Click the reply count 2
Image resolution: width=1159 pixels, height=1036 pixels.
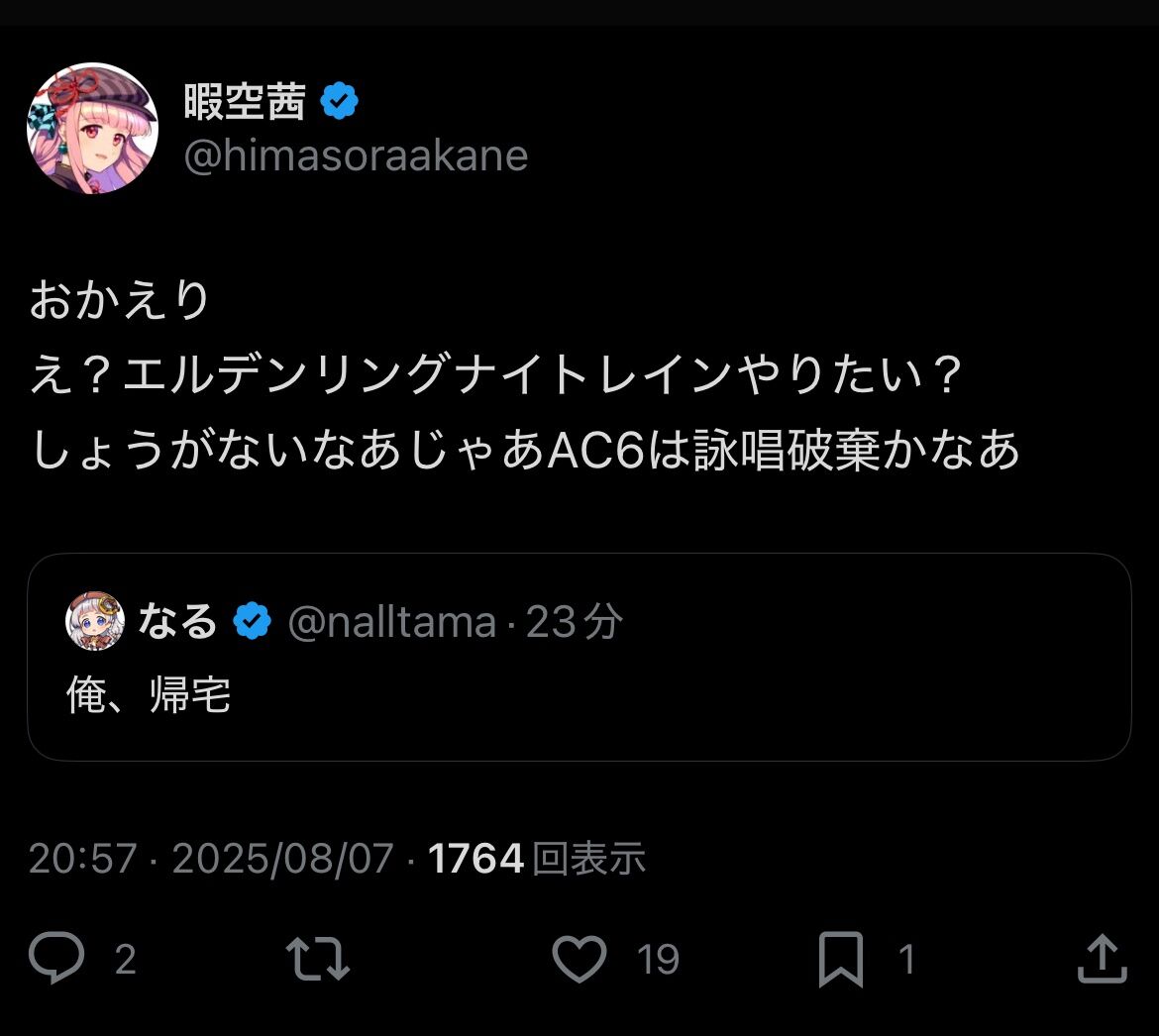[x=126, y=959]
